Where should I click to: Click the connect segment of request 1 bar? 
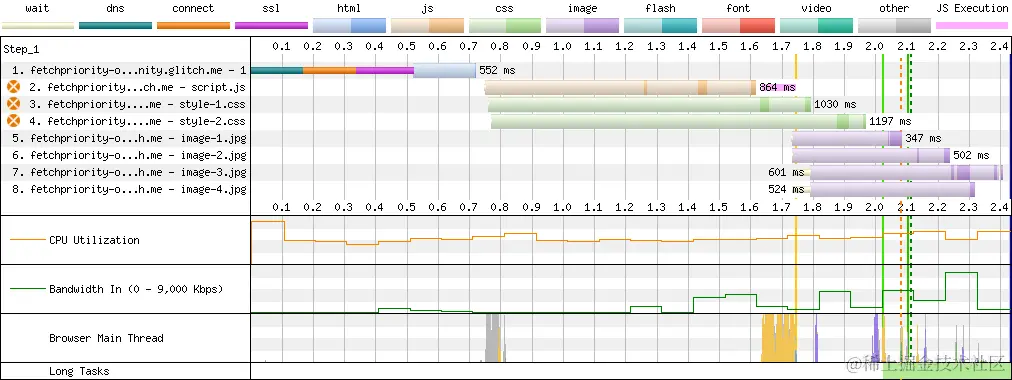tap(329, 70)
